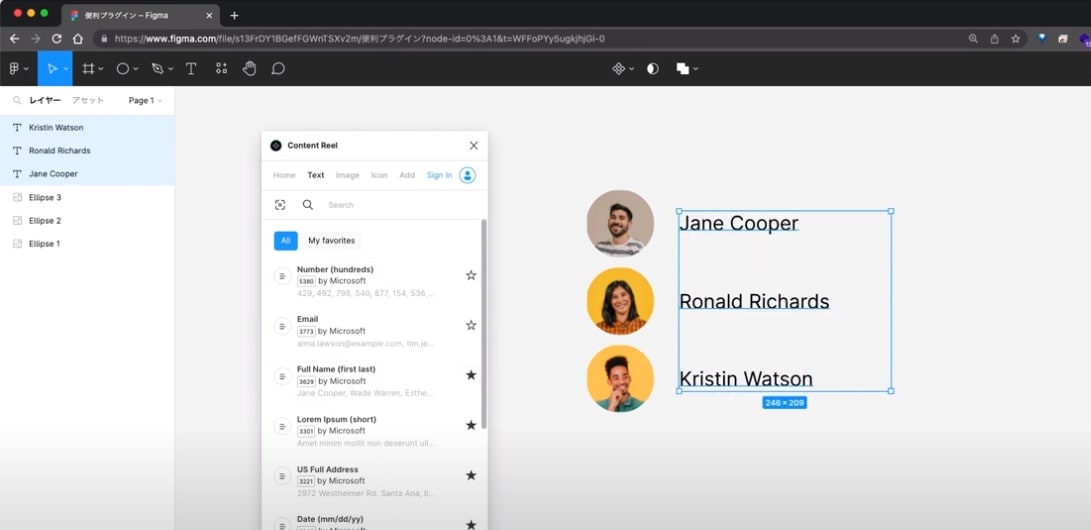Click the Content Reel user avatar icon

(x=468, y=175)
